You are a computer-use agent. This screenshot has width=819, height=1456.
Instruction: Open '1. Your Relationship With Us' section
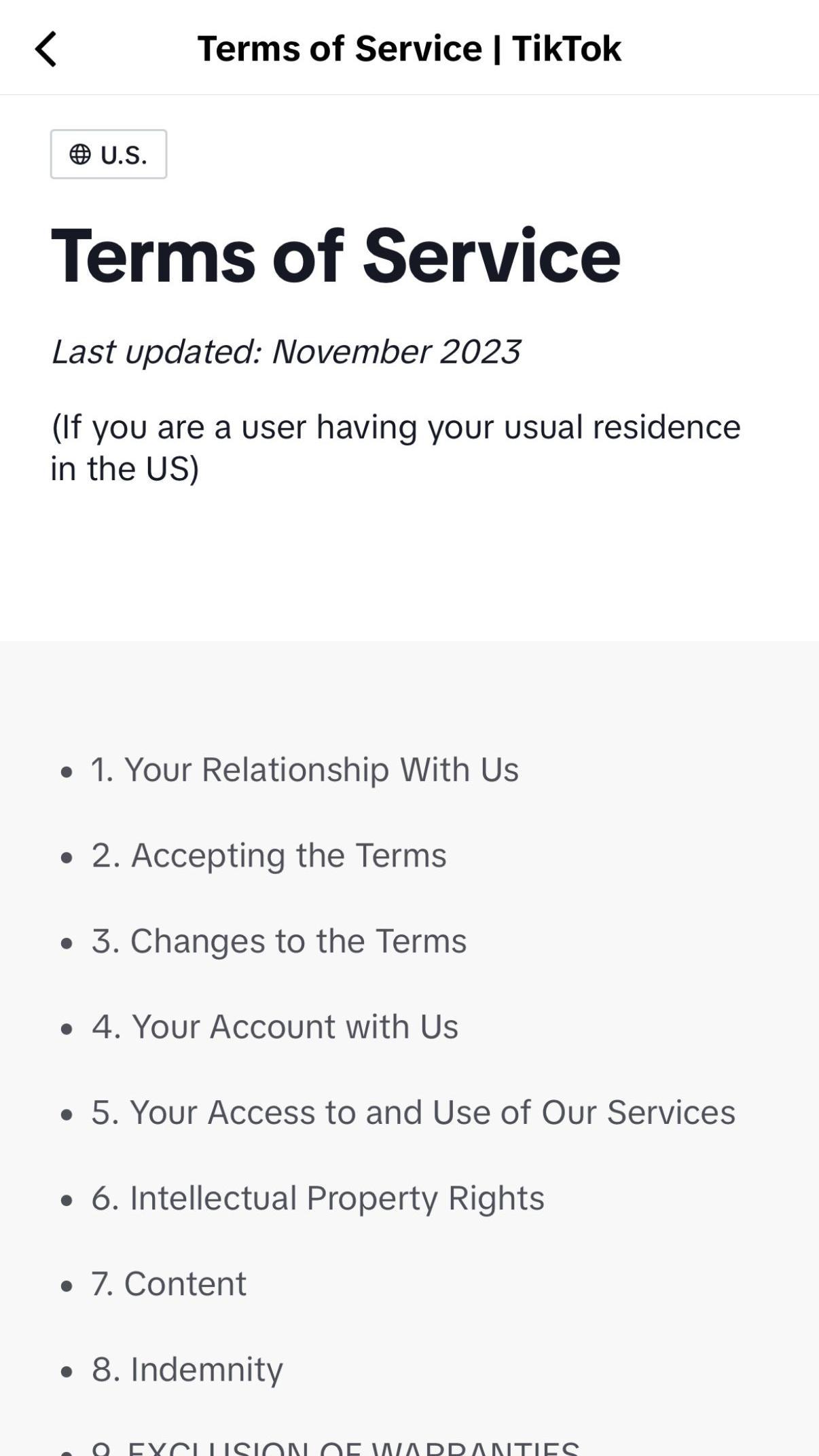[x=304, y=770]
